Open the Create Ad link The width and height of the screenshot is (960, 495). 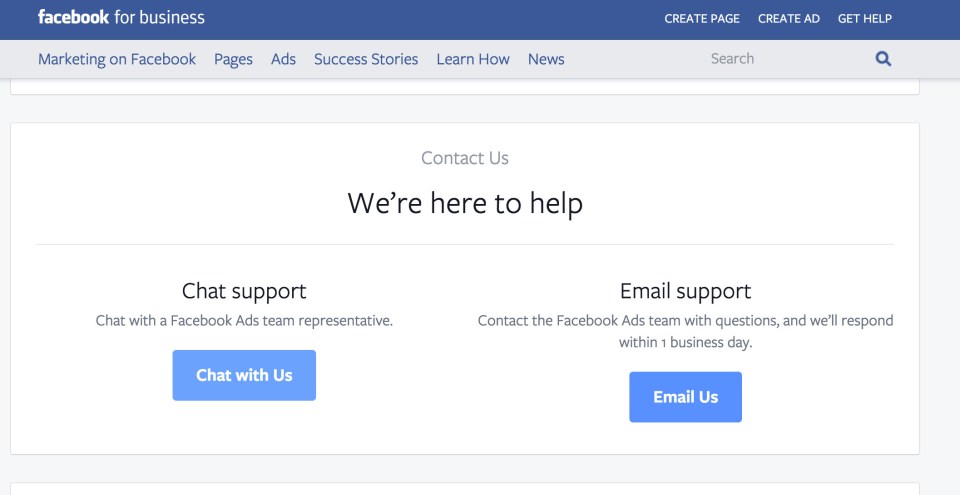[x=789, y=18]
